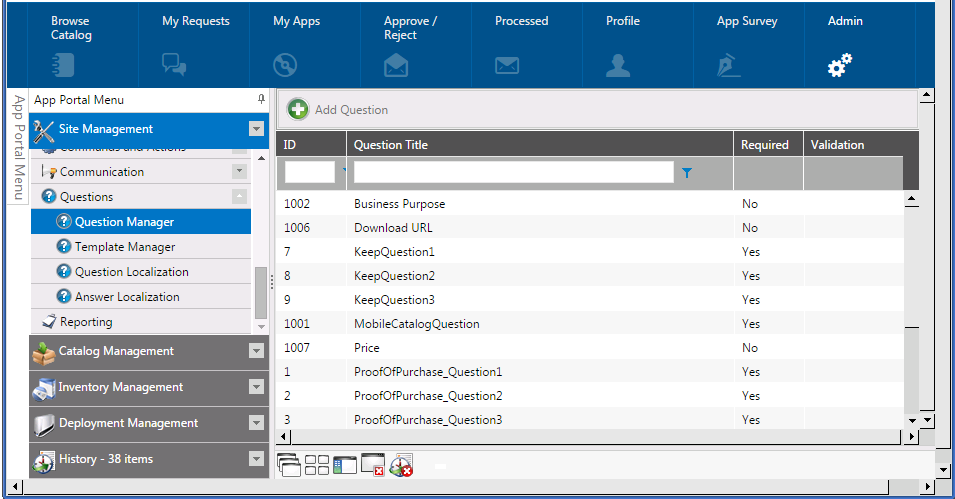This screenshot has height=499, width=955.
Task: Click the My Apps disc icon
Action: [285, 65]
